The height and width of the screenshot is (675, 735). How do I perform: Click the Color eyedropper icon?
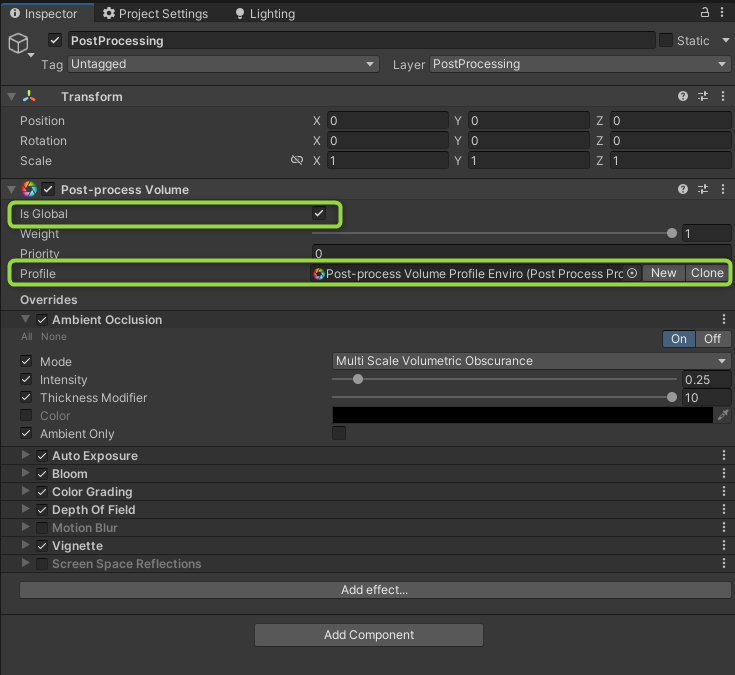(723, 415)
